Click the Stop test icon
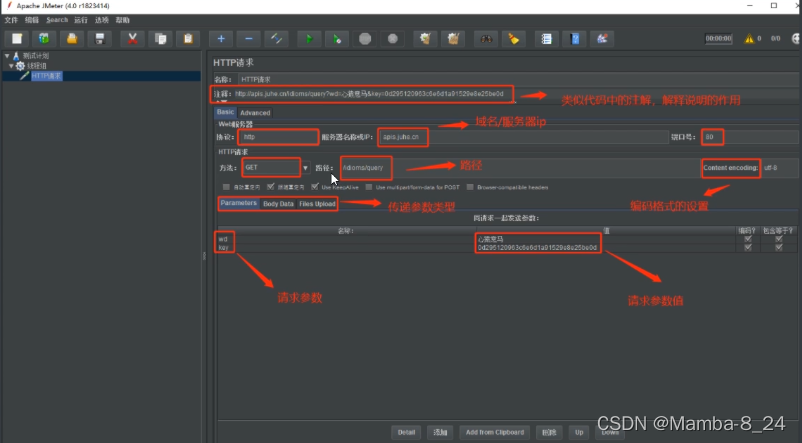Image resolution: width=802 pixels, height=443 pixels. [x=365, y=39]
